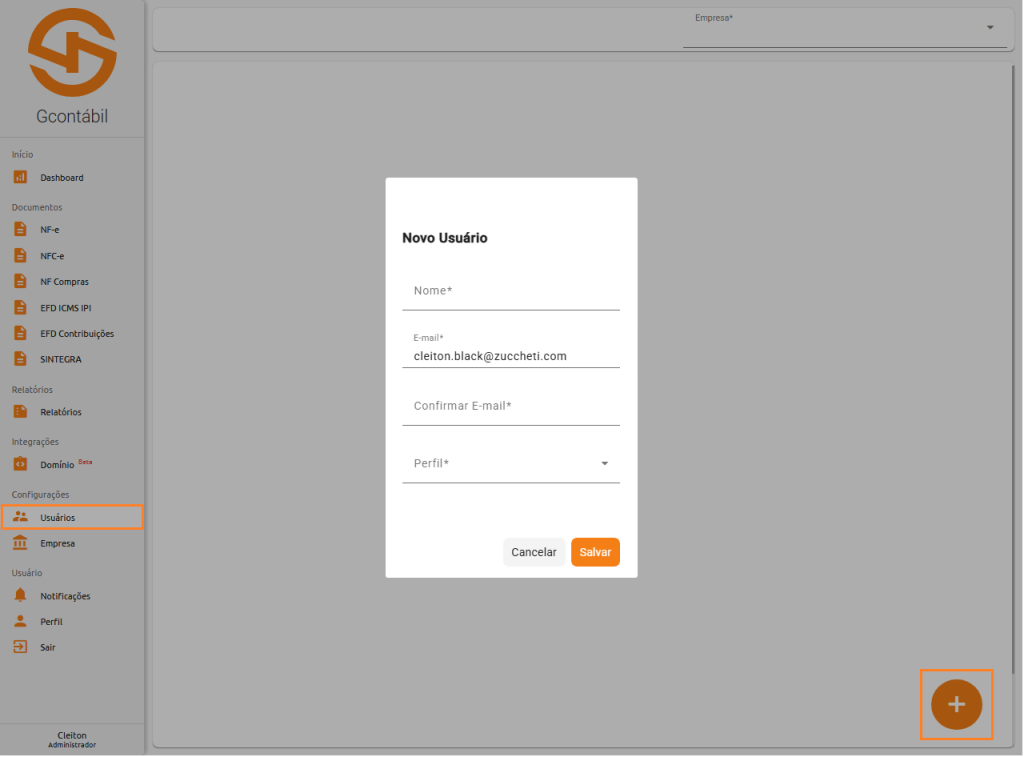
Task: Click the Empresa bank icon
Action: [20, 543]
